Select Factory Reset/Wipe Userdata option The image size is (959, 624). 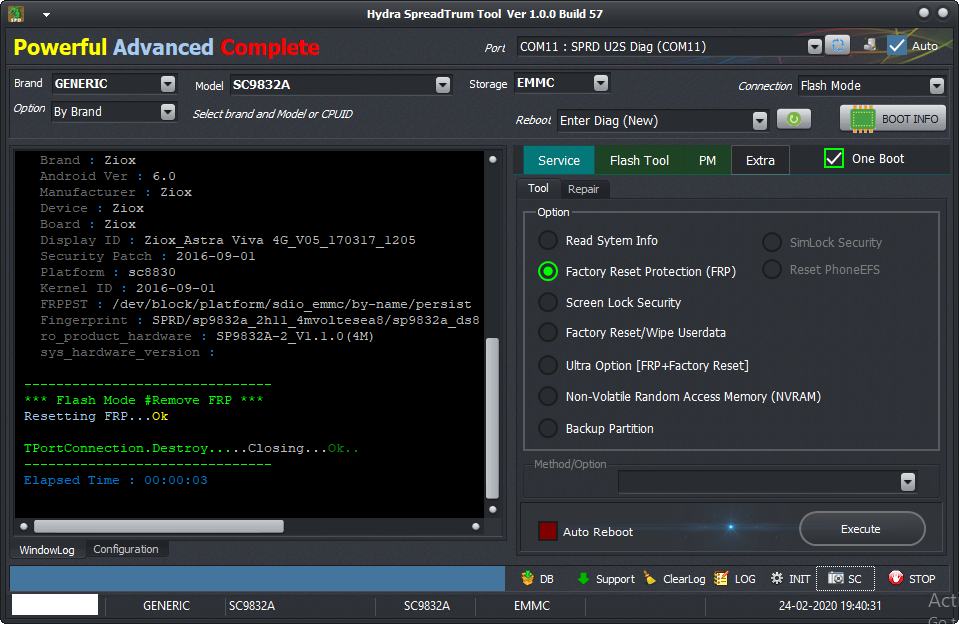click(547, 332)
